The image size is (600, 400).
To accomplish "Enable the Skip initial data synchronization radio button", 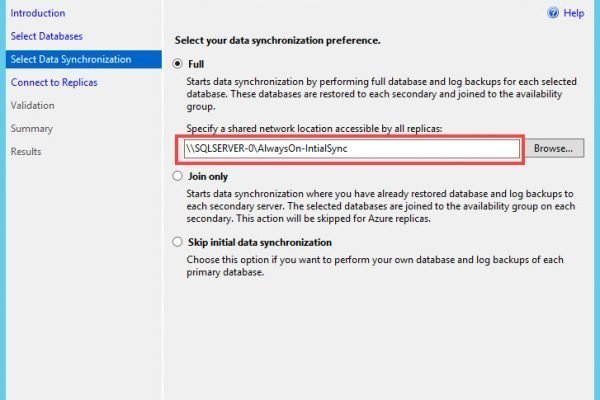I will tap(179, 242).
